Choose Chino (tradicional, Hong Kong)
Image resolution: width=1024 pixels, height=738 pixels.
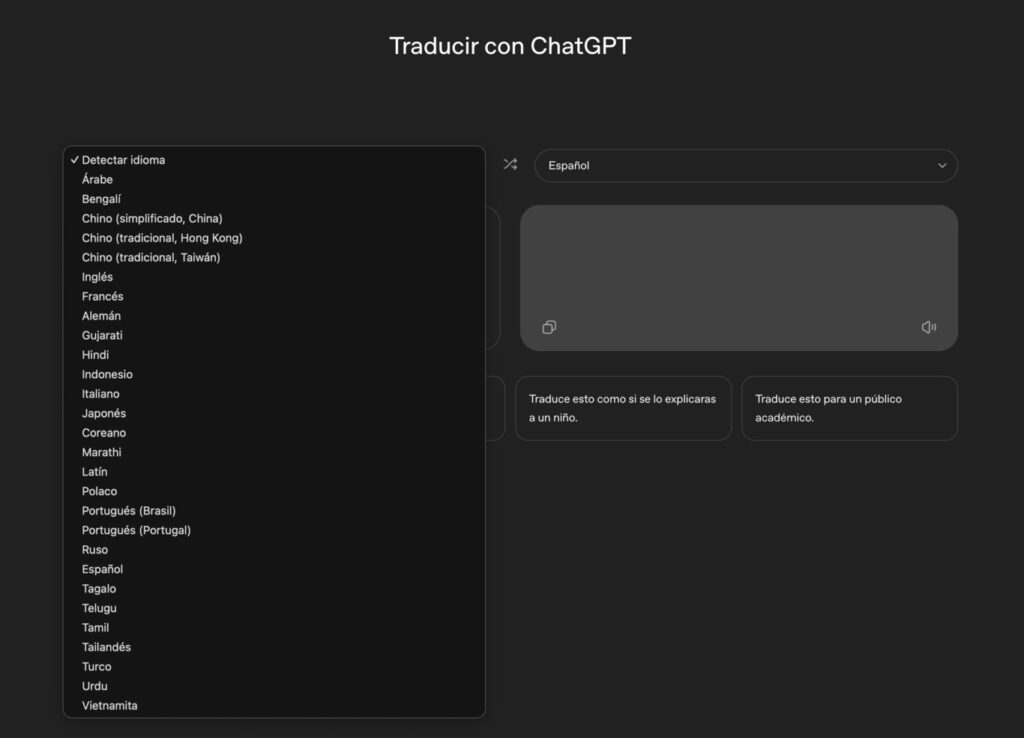[162, 238]
